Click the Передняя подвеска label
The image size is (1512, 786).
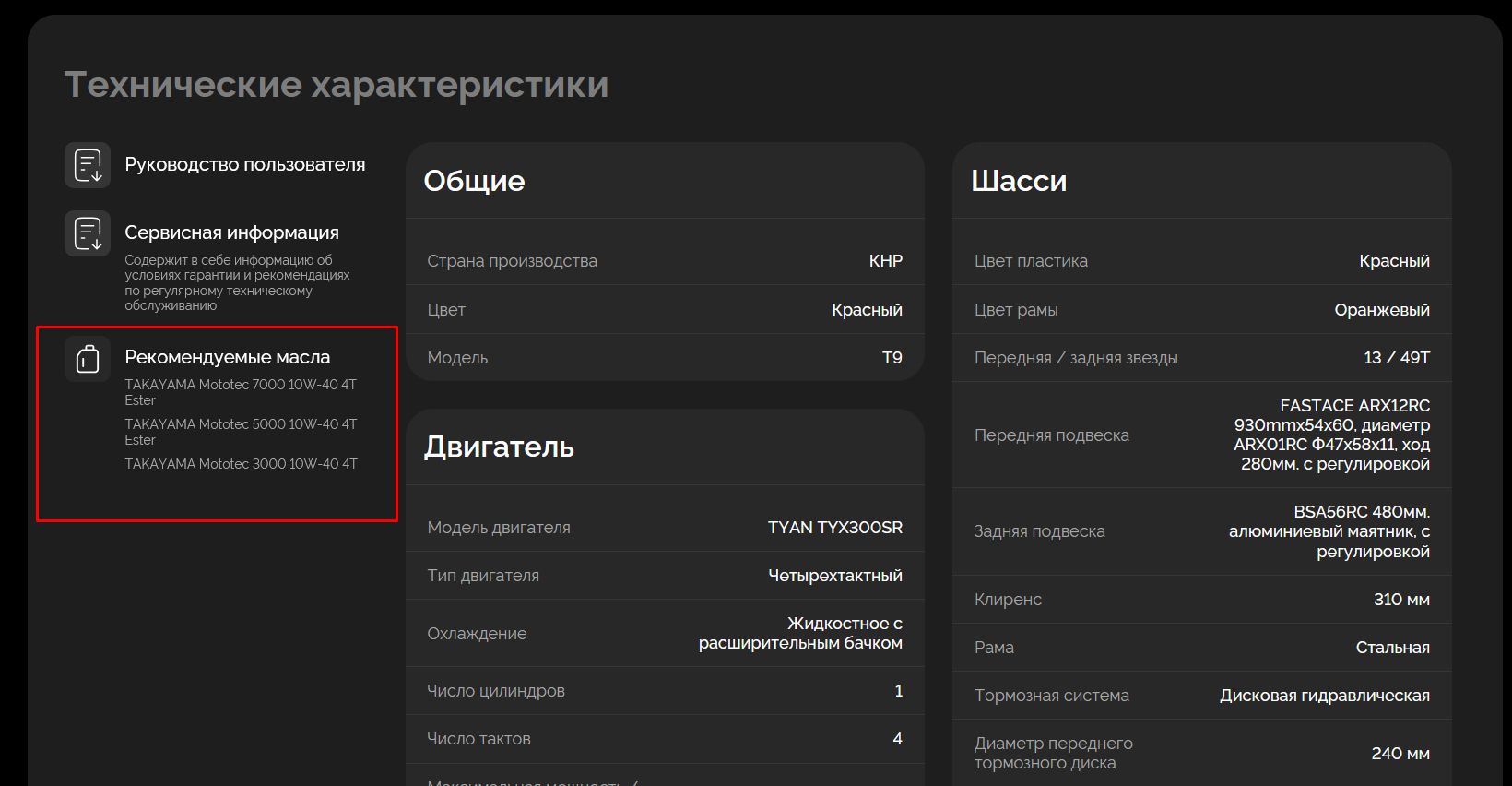tap(1052, 435)
